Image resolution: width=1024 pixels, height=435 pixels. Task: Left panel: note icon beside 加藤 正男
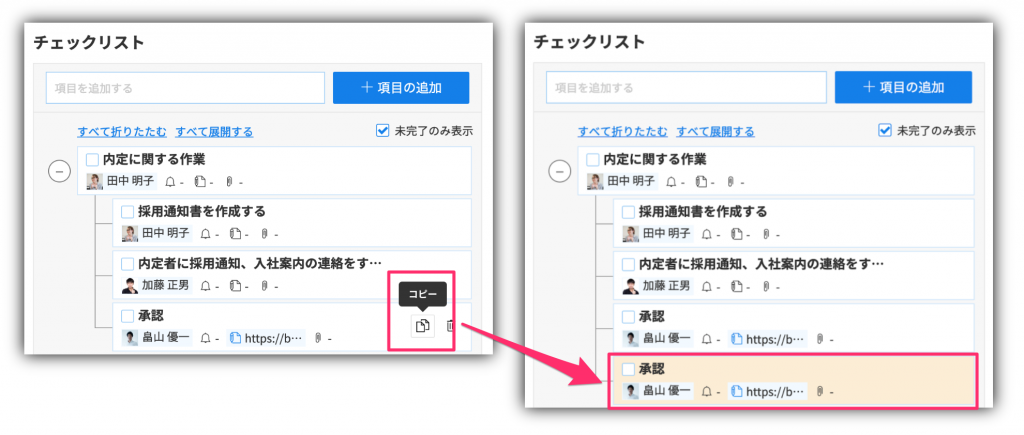[235, 286]
